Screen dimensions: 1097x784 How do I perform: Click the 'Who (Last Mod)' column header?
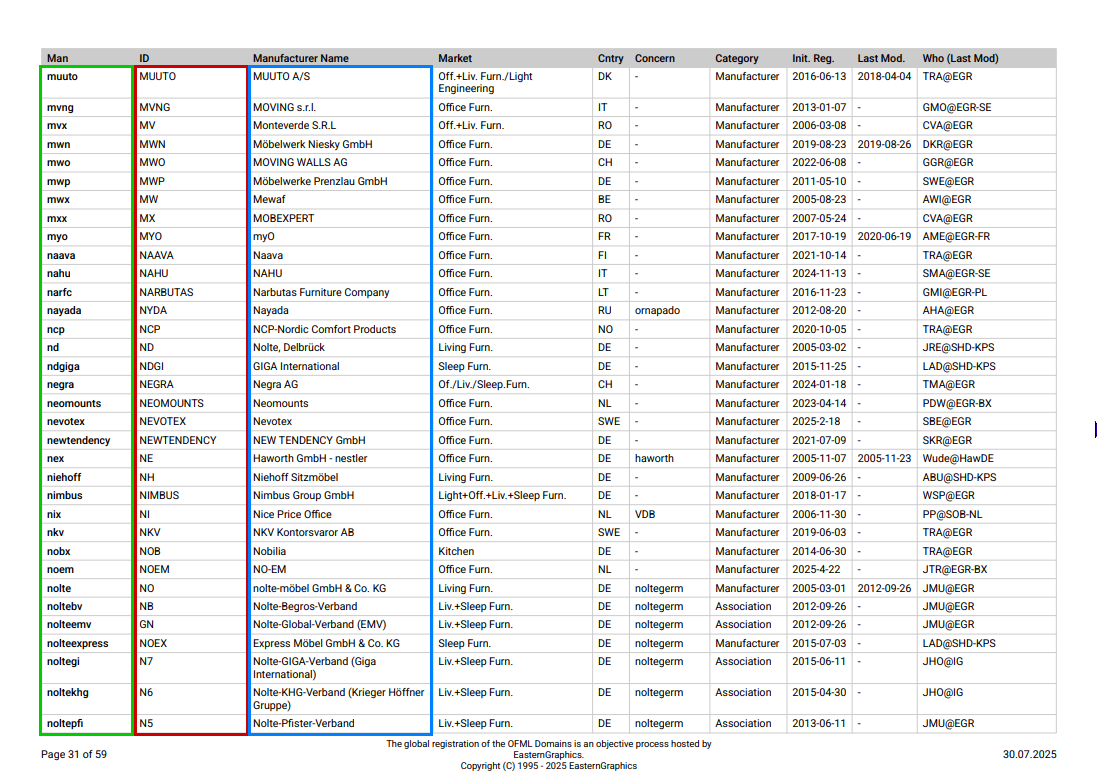click(x=960, y=58)
